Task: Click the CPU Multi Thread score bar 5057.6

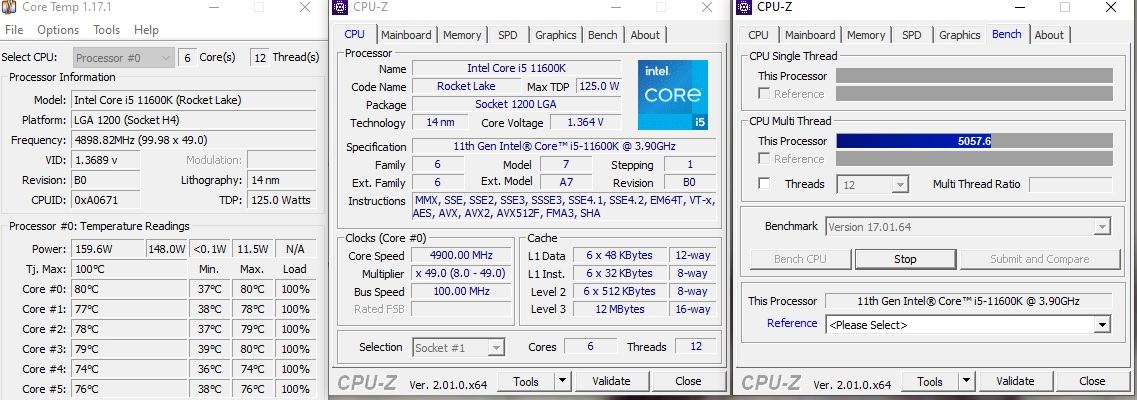Action: point(974,141)
